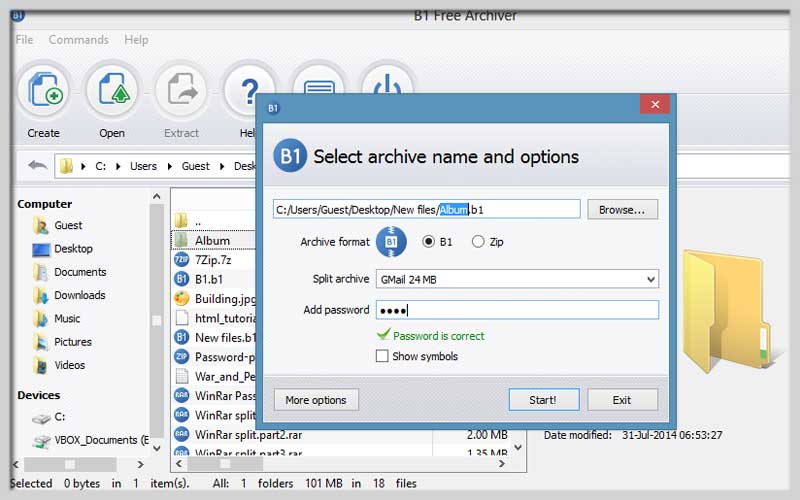Open Pictures in Computer sidebar
The width and height of the screenshot is (800, 500).
72,342
